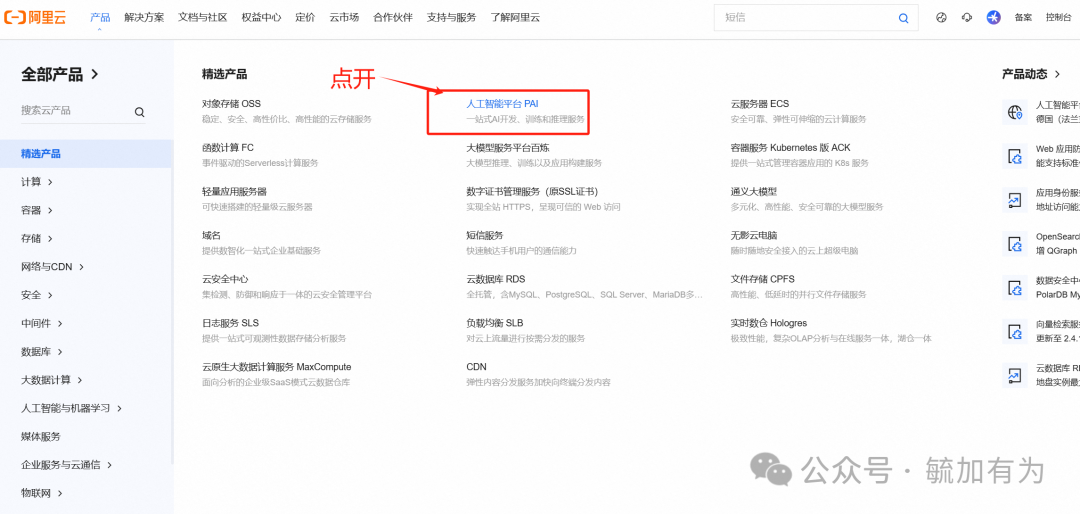Open the 权益中心 top menu

click(261, 18)
